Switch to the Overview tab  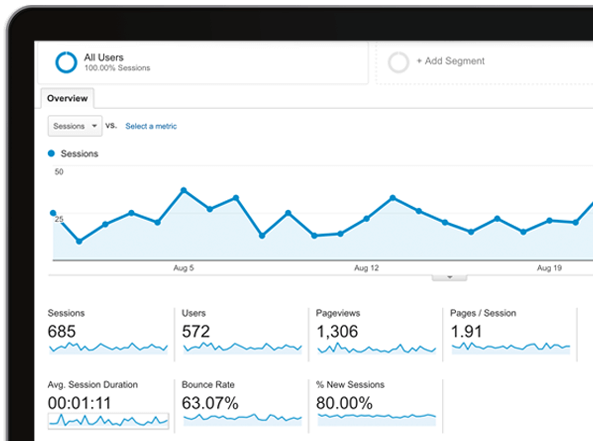(x=67, y=98)
